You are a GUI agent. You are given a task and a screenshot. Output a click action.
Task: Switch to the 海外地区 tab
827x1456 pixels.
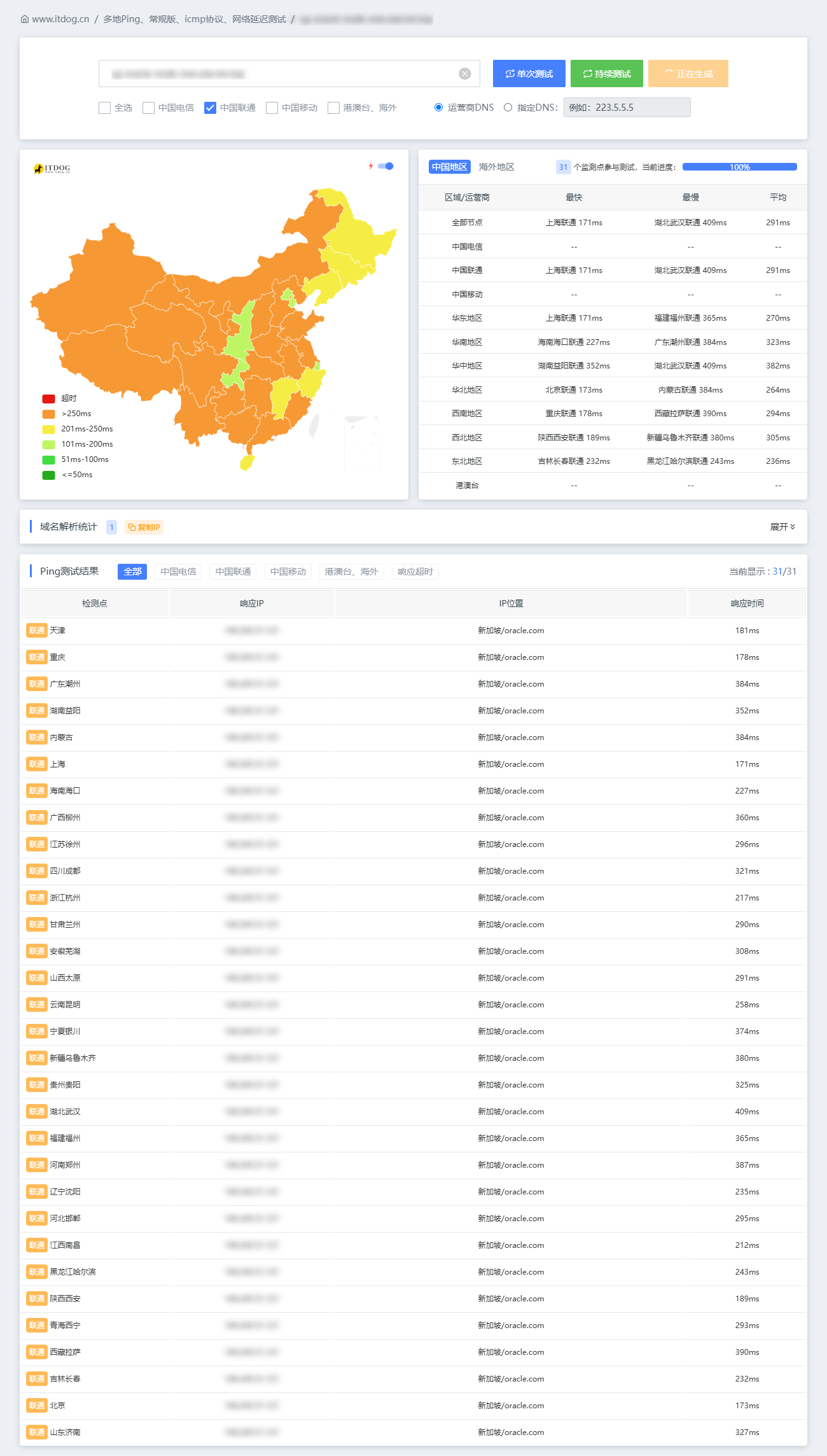click(496, 167)
